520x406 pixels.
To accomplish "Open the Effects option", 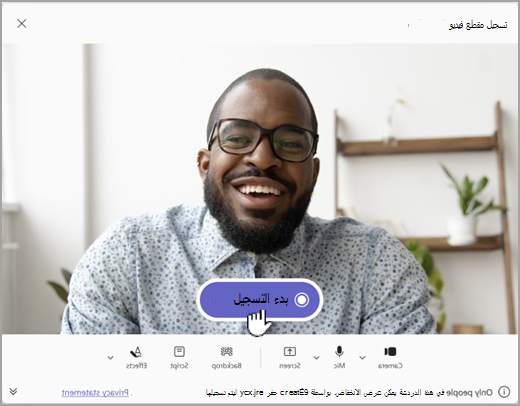I will [x=136, y=357].
